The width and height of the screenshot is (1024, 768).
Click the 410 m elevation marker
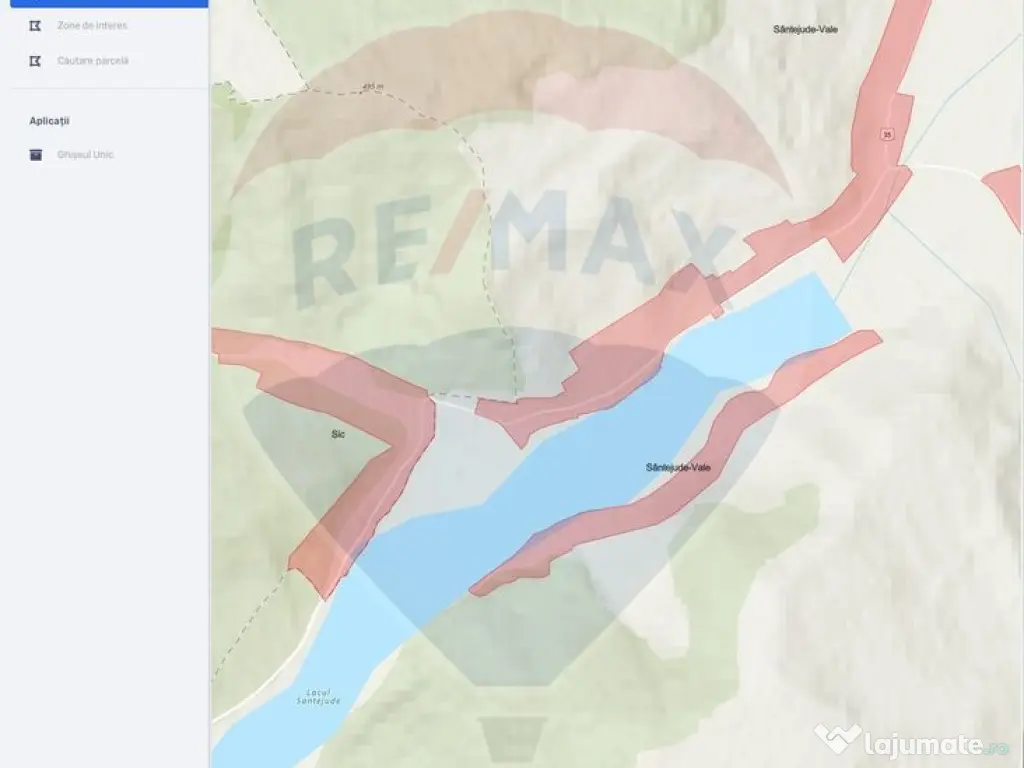pyautogui.click(x=373, y=86)
